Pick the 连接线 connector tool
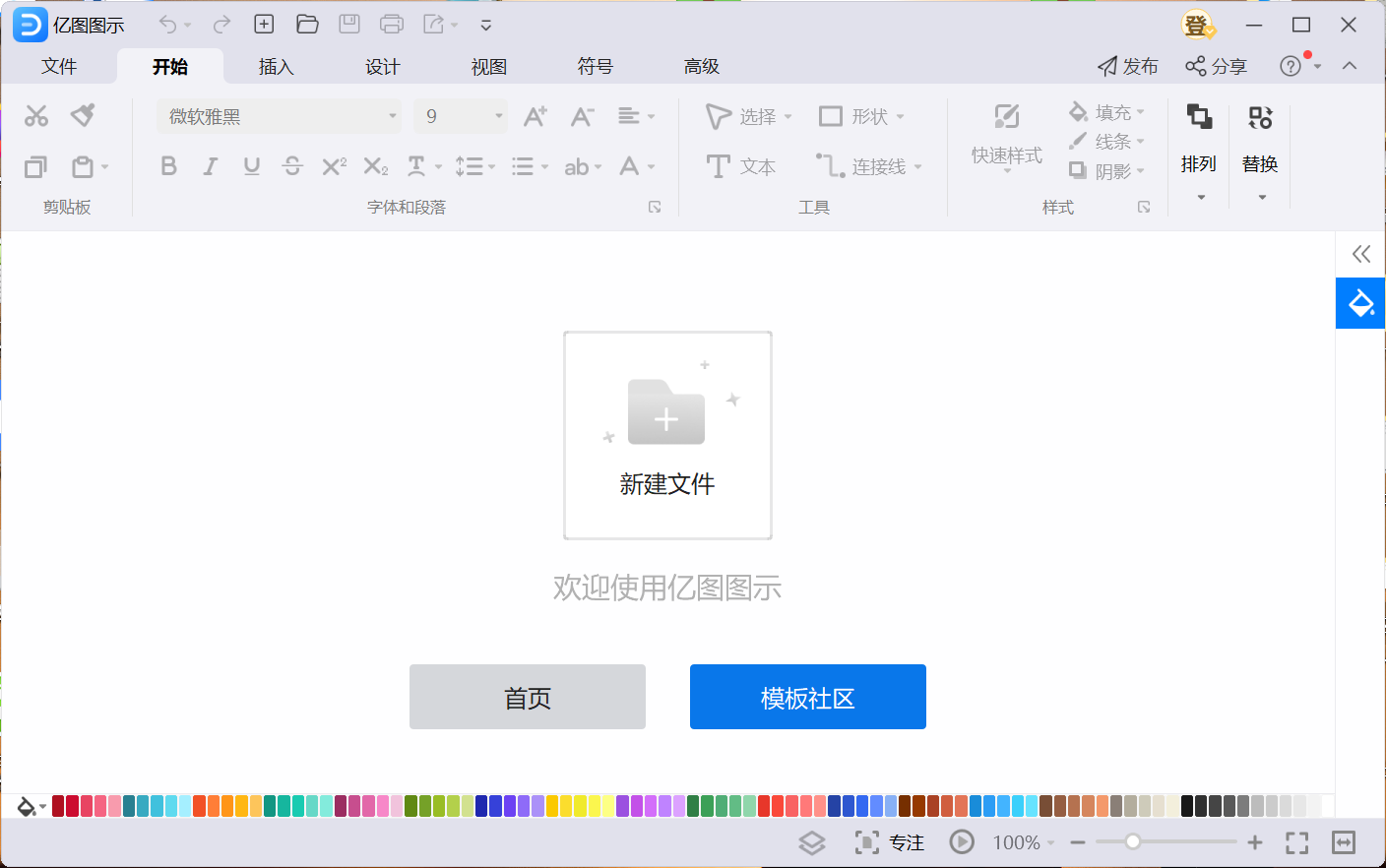The width and height of the screenshot is (1386, 868). click(869, 166)
